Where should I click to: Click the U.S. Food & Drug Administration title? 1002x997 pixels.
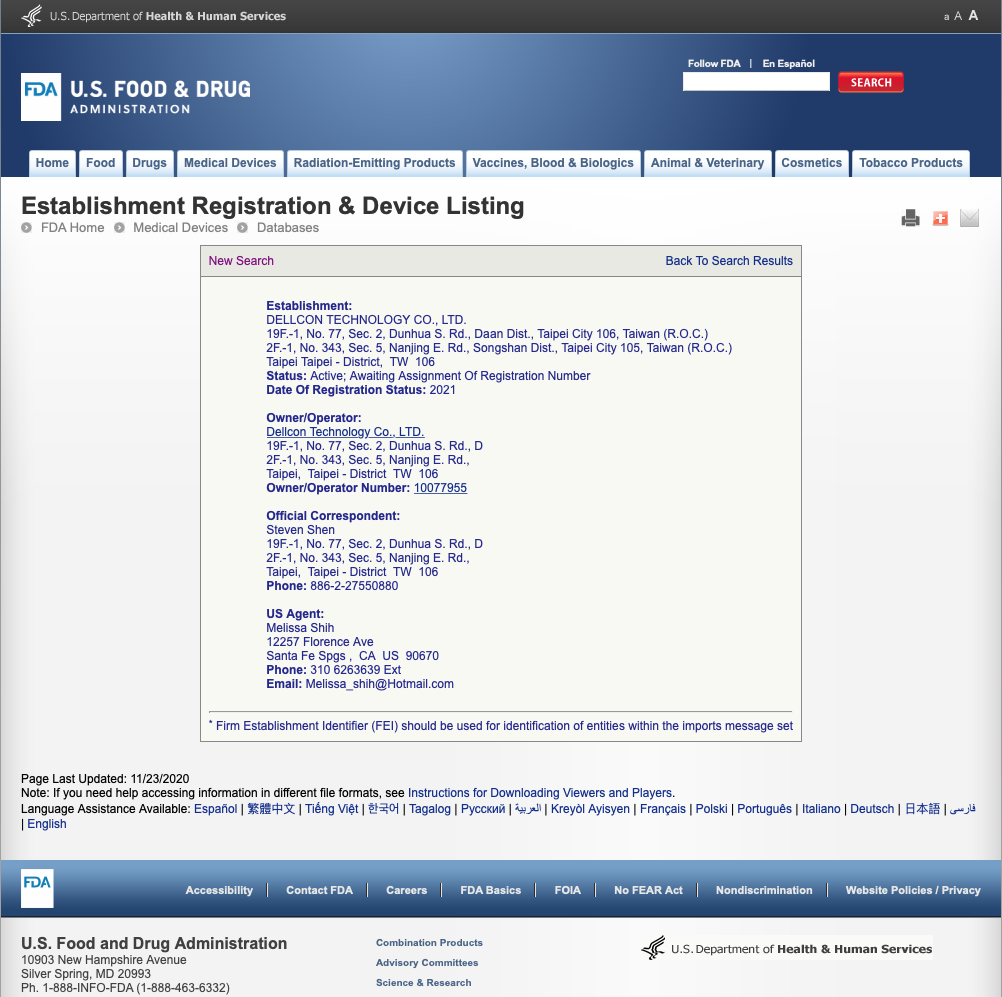click(160, 96)
